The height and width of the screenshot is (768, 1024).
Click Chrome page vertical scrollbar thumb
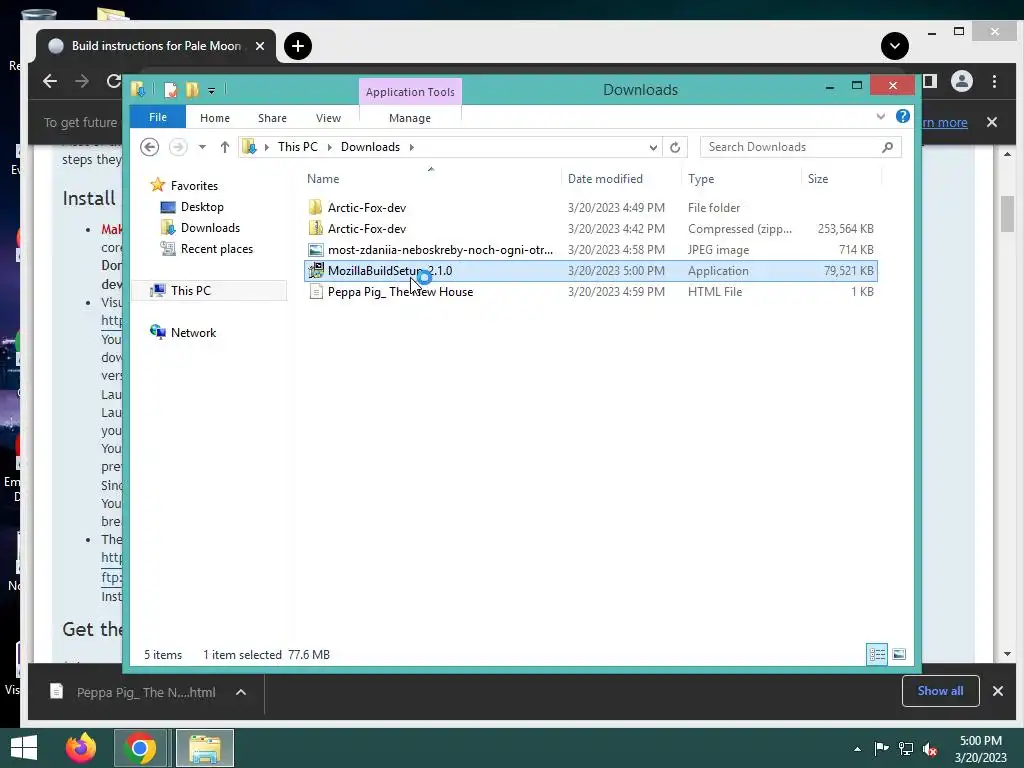click(1007, 214)
